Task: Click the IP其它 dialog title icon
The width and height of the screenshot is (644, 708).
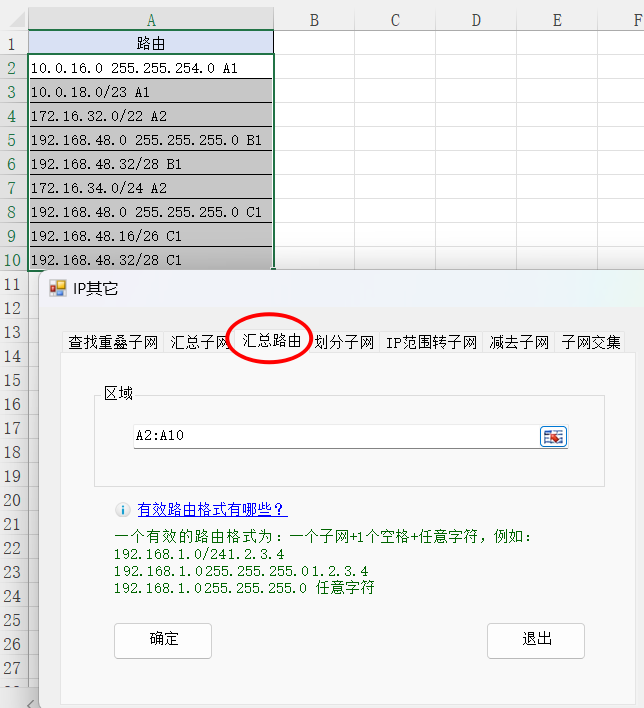Action: (58, 288)
